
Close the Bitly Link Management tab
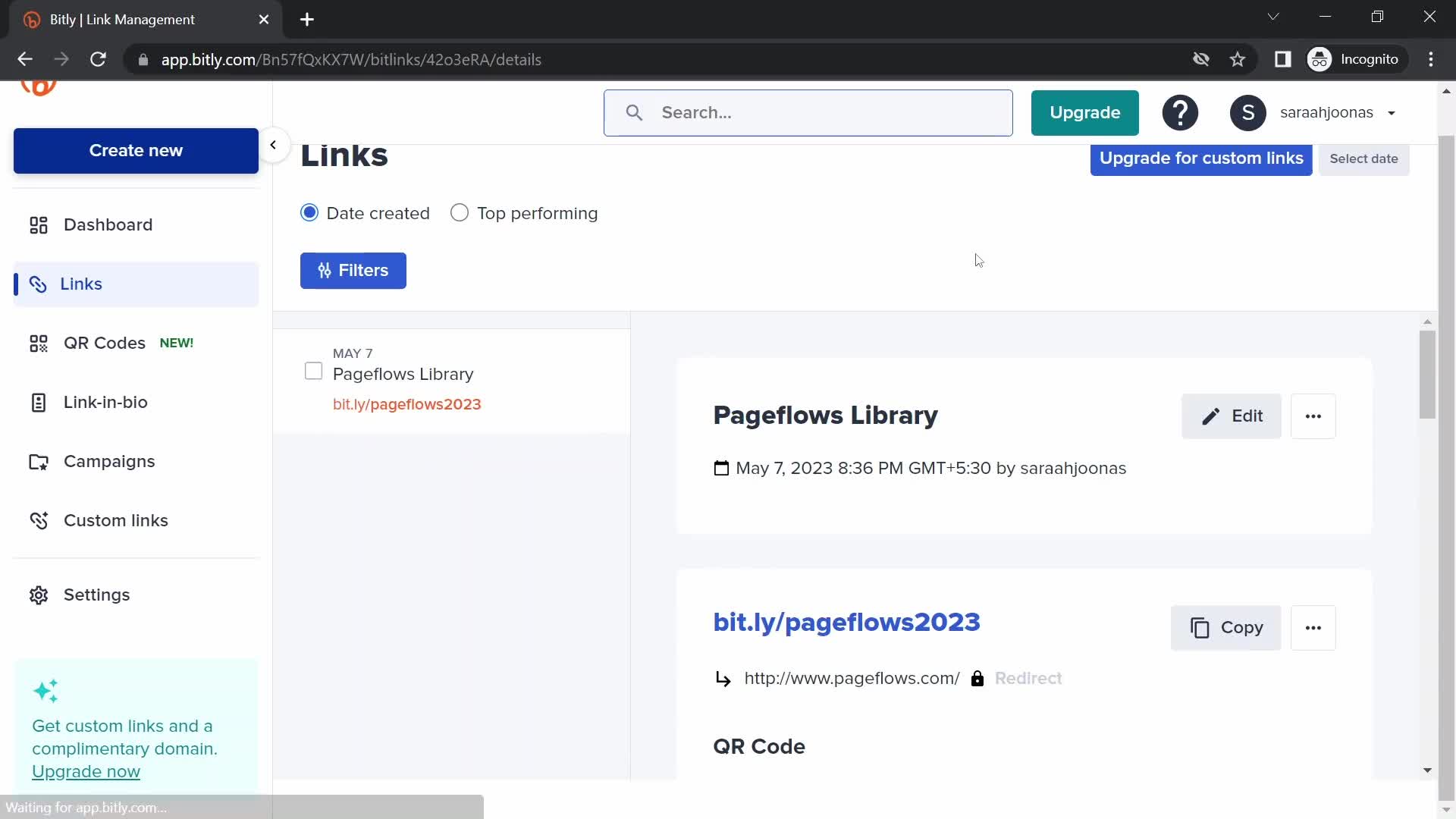(x=264, y=20)
